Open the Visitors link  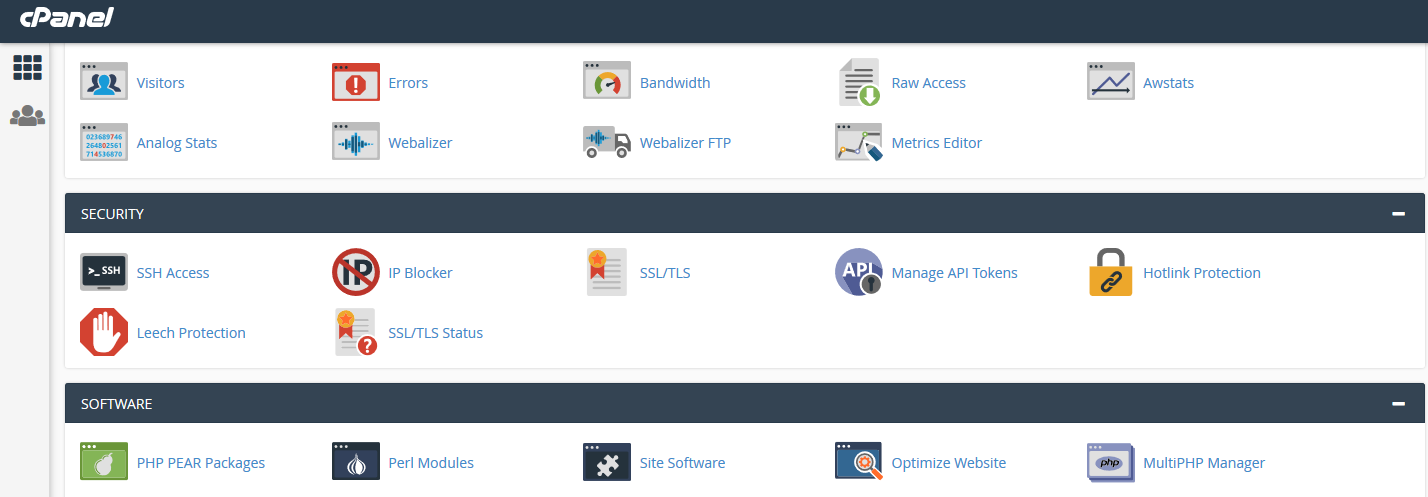click(160, 83)
